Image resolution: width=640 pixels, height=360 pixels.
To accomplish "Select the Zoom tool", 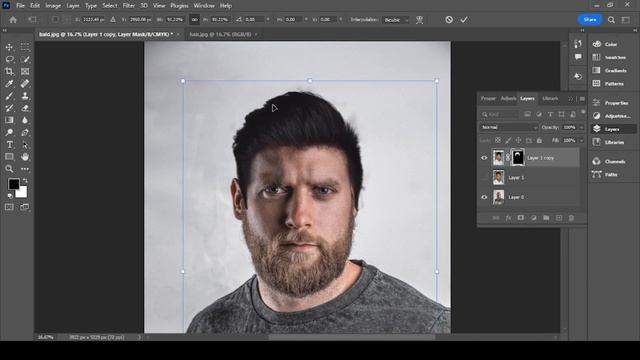I will pos(9,169).
